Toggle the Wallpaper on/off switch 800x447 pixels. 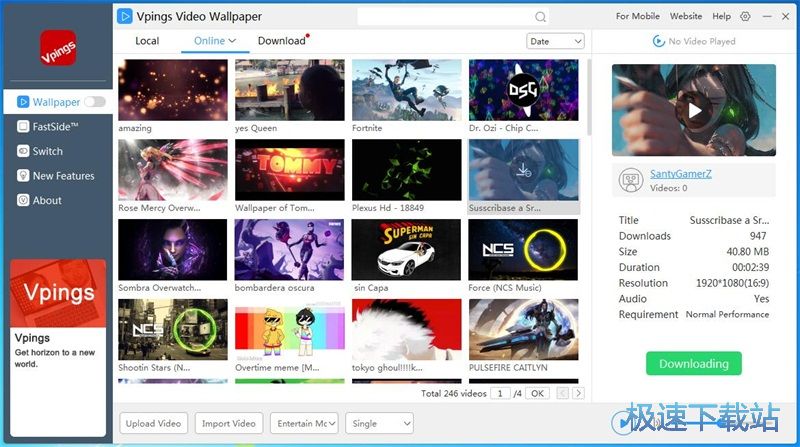[95, 102]
